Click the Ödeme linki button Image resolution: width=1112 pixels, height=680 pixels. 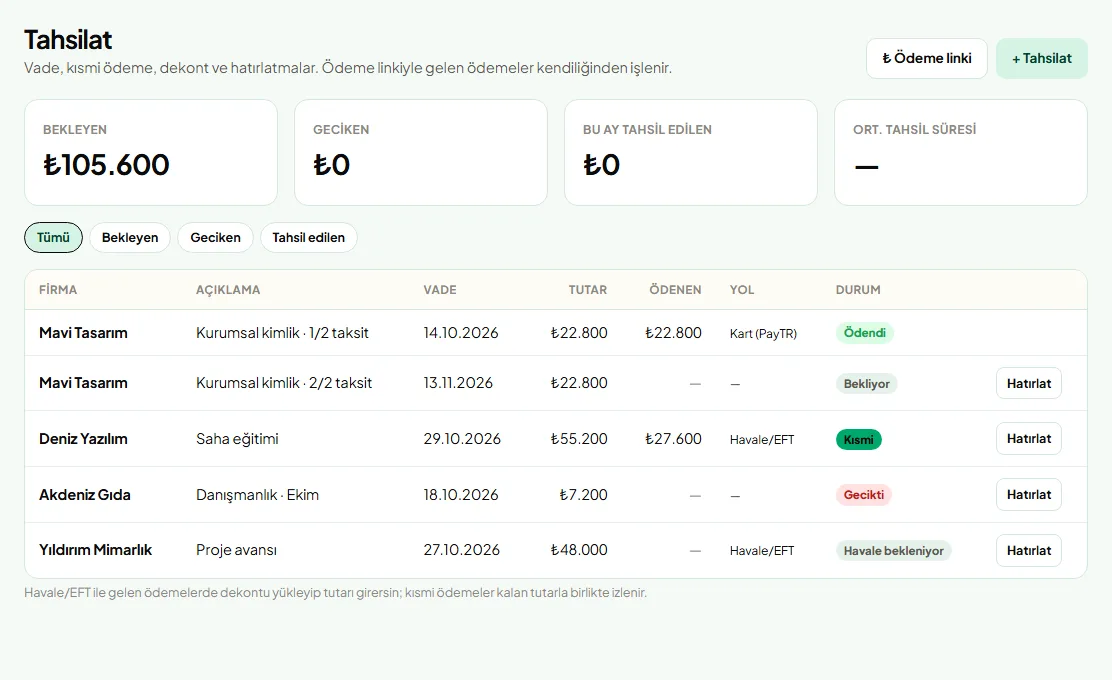coord(926,58)
